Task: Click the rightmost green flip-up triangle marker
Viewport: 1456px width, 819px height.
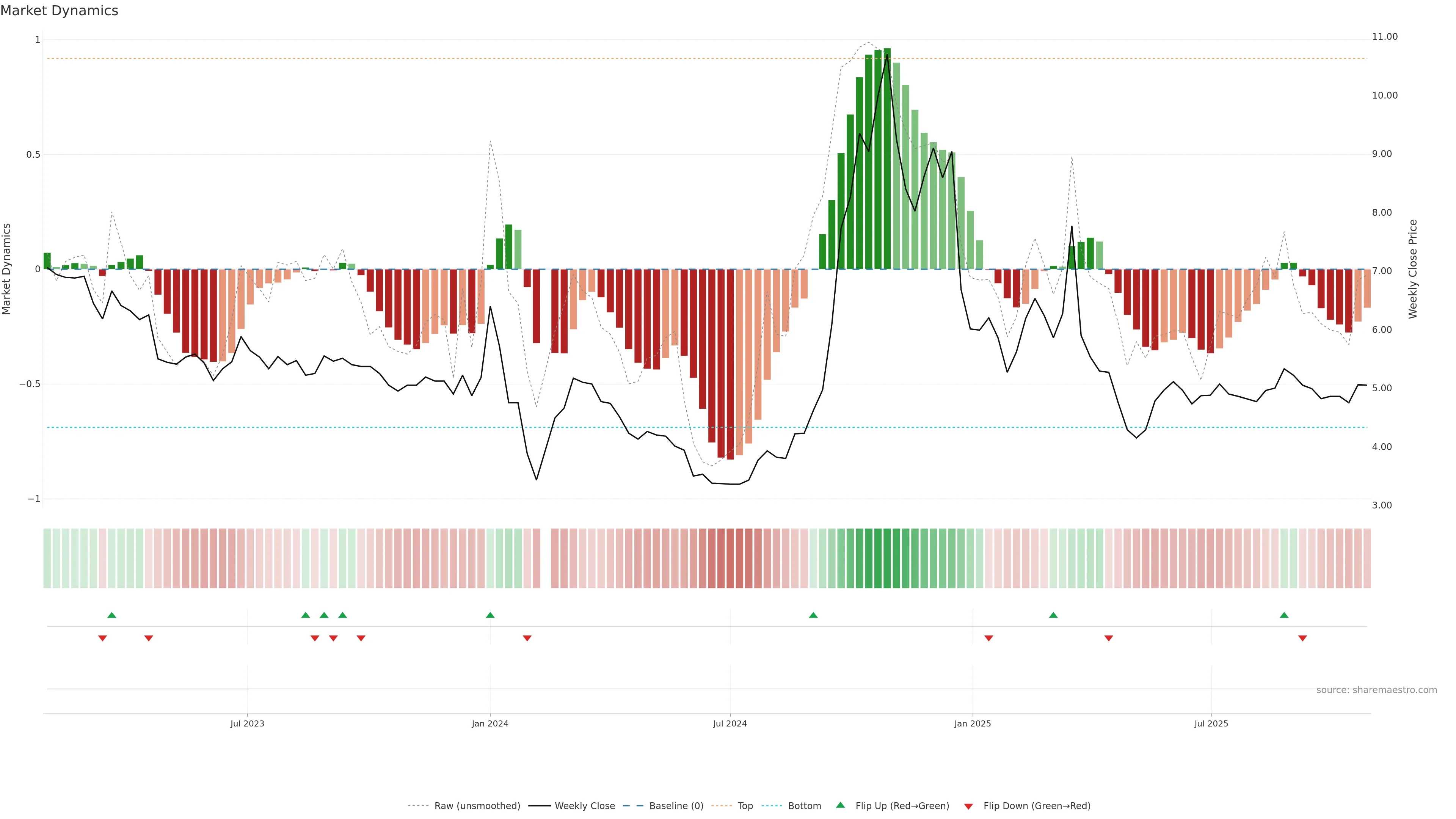Action: pyautogui.click(x=1284, y=615)
